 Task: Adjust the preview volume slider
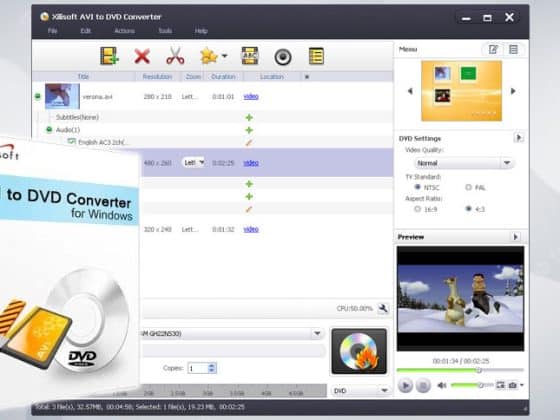472,385
